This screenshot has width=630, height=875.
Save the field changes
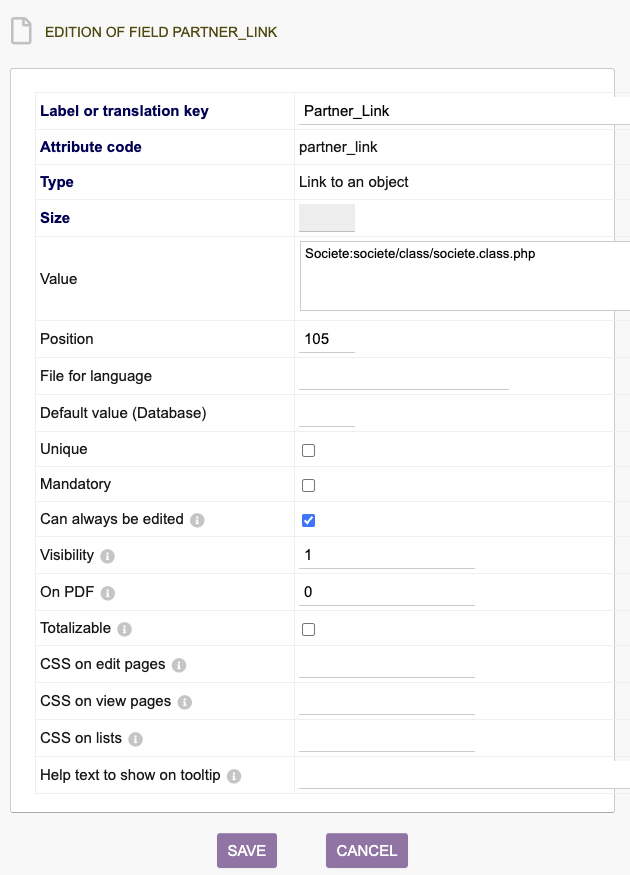coord(247,850)
